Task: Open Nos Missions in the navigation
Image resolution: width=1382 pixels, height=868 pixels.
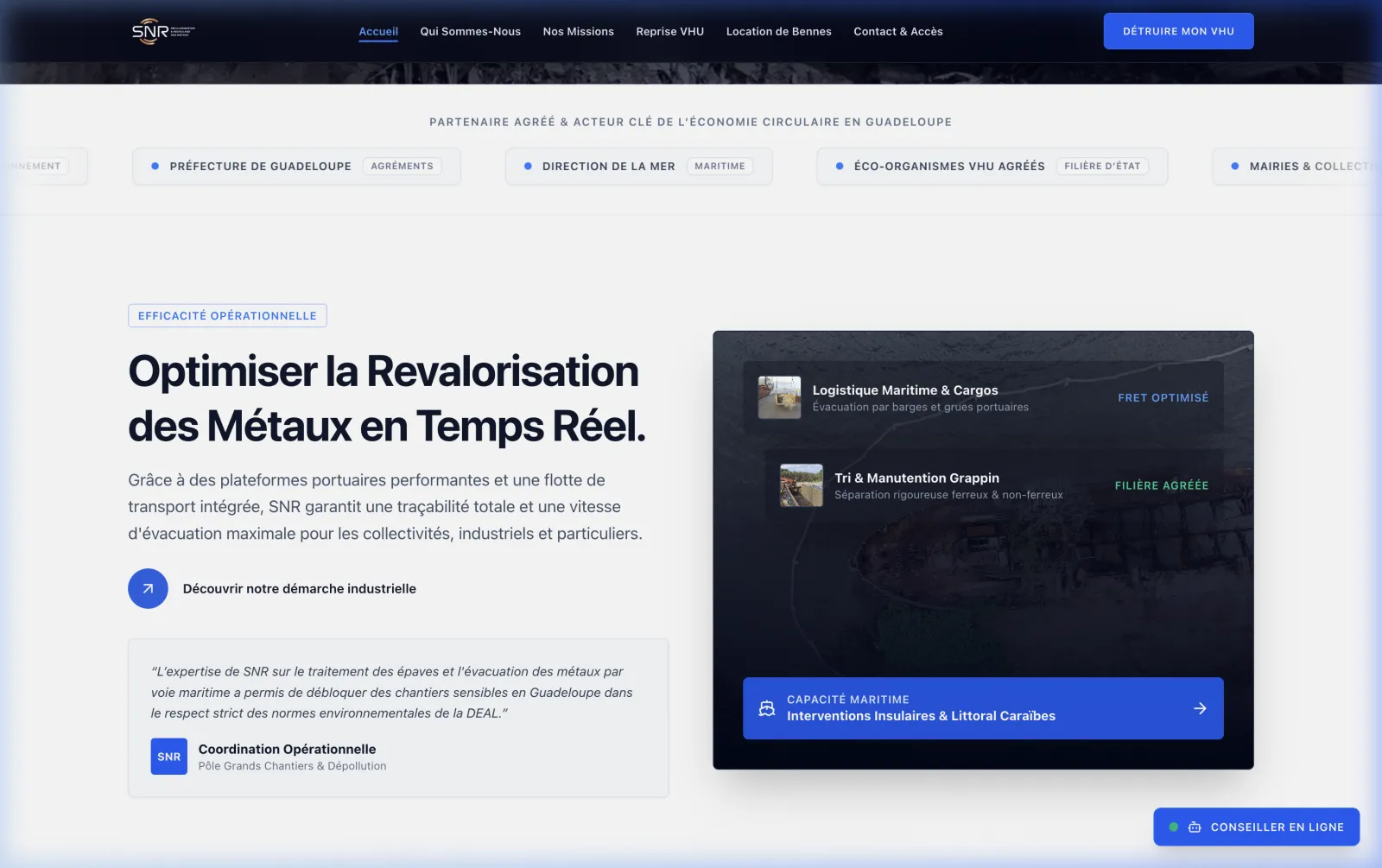Action: (x=578, y=31)
